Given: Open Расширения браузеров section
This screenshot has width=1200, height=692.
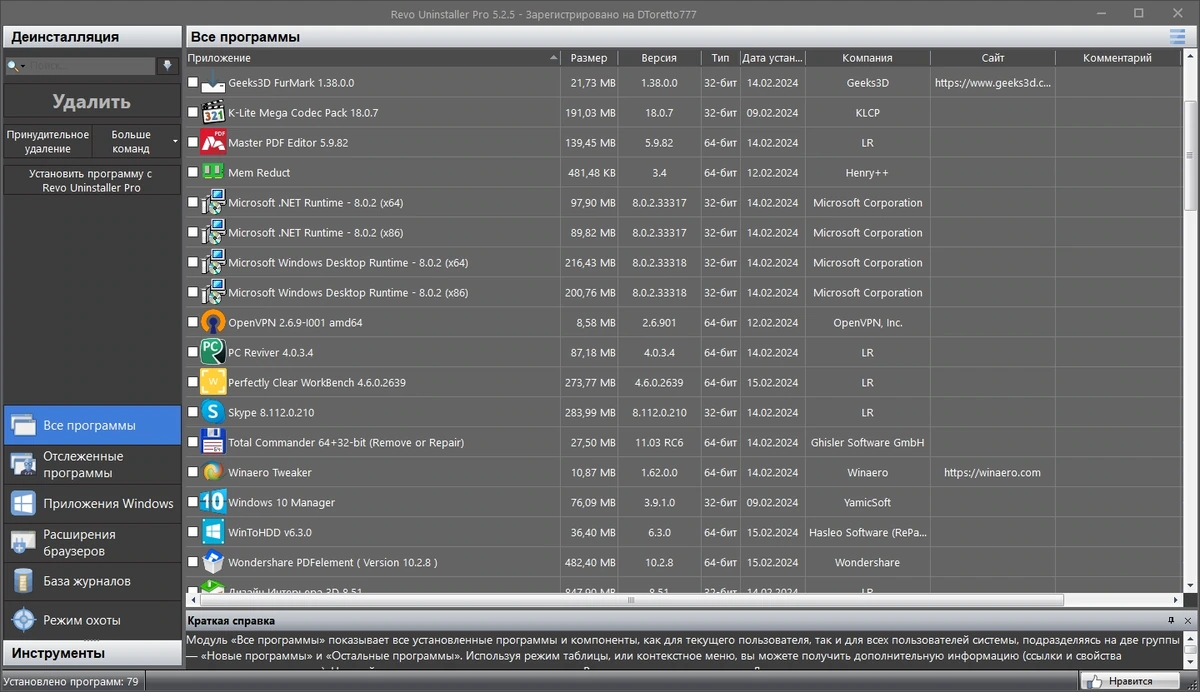Looking at the screenshot, I should [92, 542].
